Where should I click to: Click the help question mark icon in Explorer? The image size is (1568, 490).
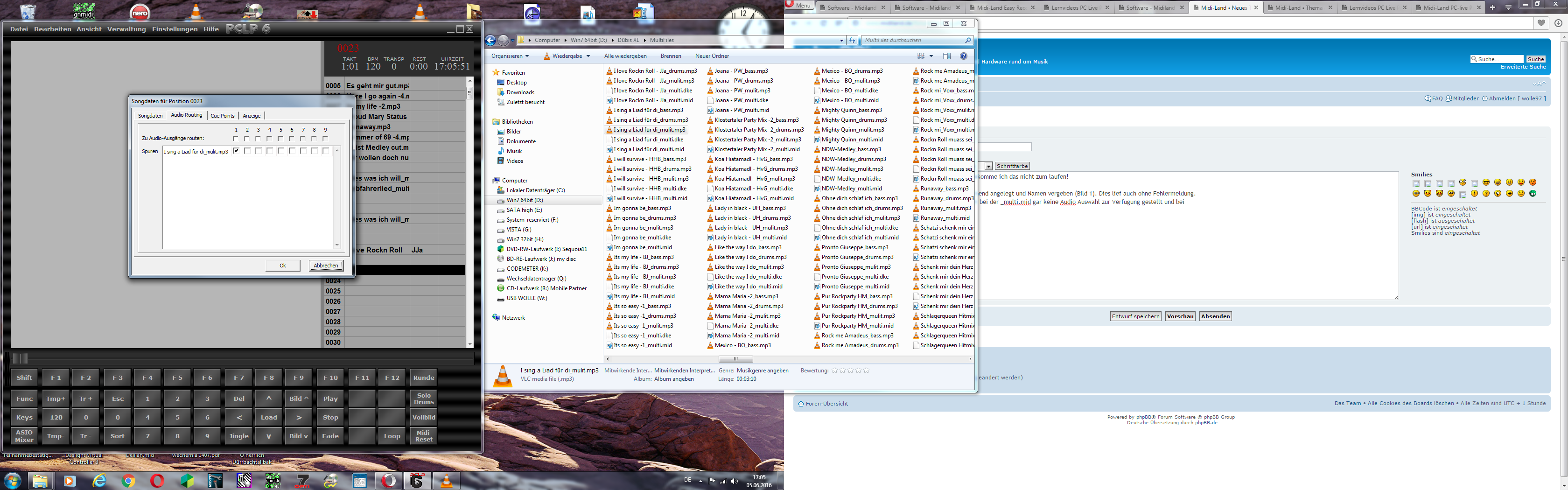click(x=964, y=56)
